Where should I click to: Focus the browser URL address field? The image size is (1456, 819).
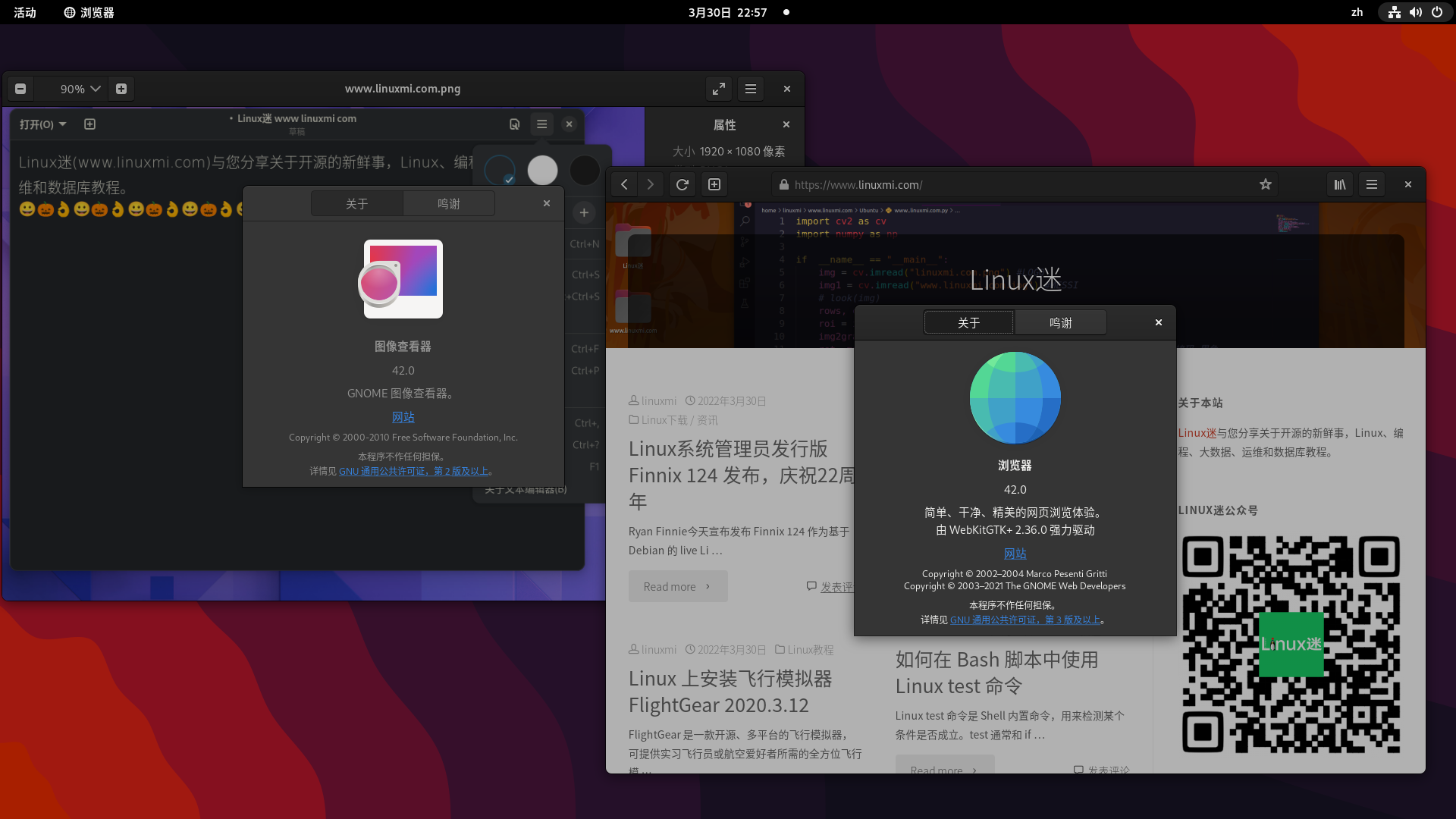click(x=1024, y=184)
